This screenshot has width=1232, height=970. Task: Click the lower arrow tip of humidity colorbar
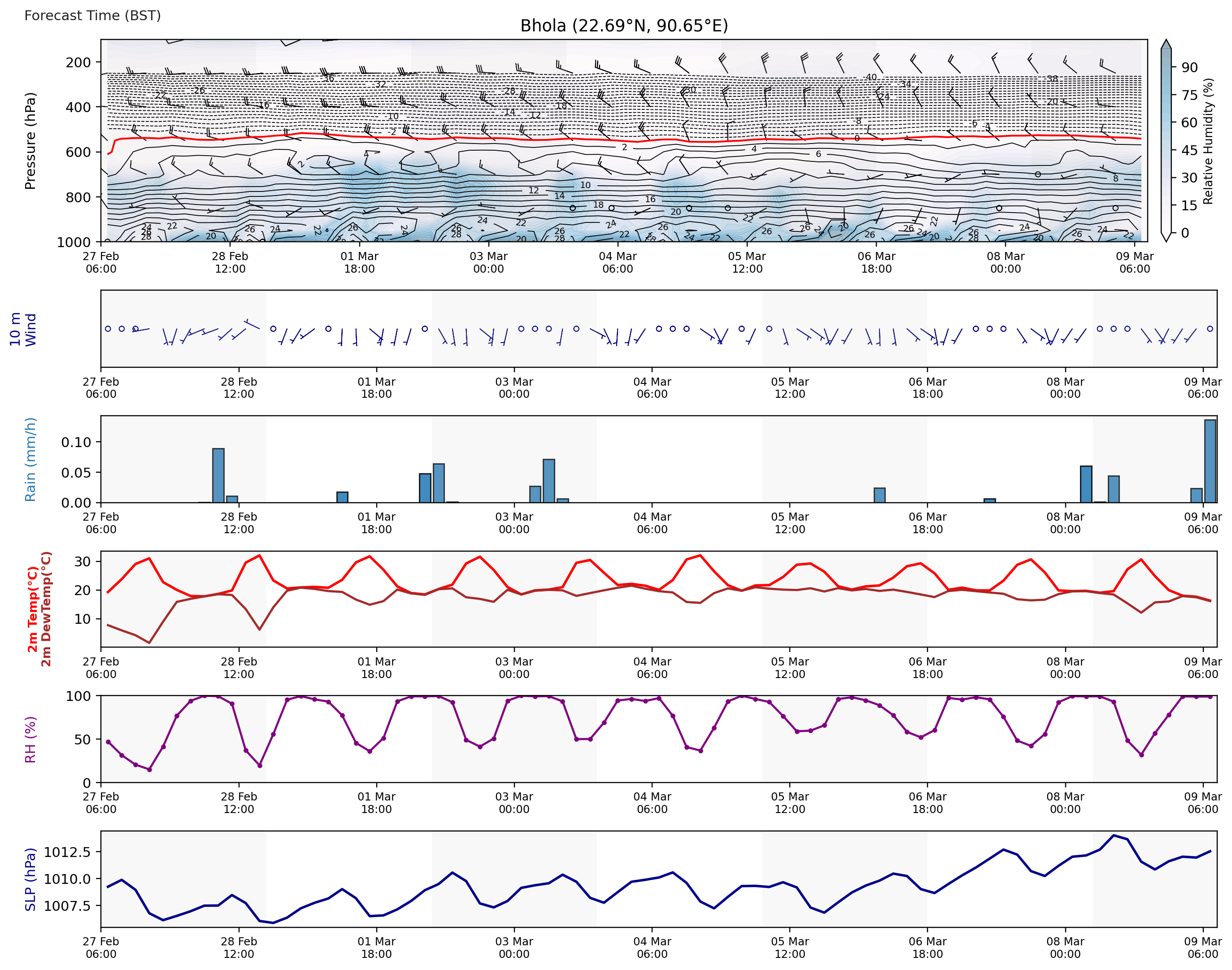pos(1166,238)
